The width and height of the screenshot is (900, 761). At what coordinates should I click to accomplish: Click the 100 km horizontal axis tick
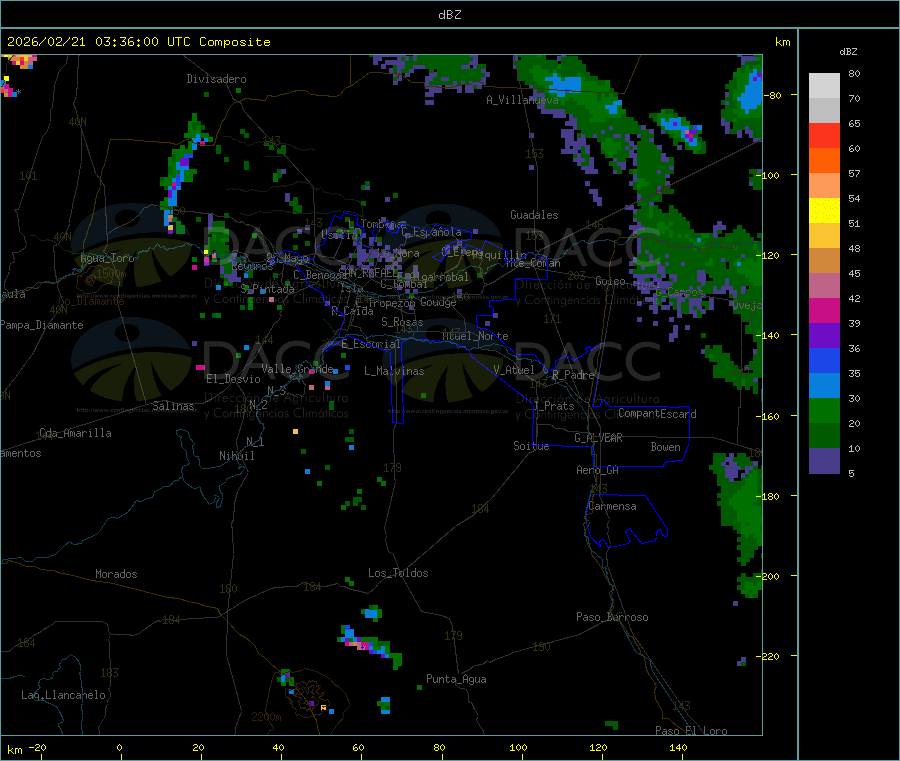tap(518, 747)
